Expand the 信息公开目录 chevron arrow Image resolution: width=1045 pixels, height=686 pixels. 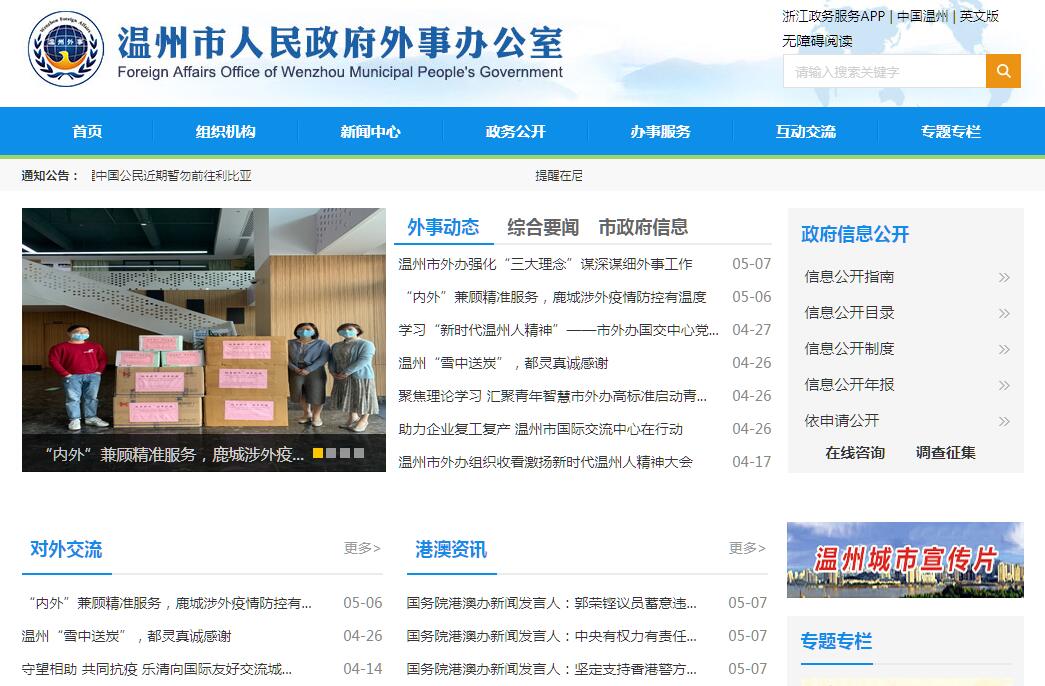point(1004,313)
